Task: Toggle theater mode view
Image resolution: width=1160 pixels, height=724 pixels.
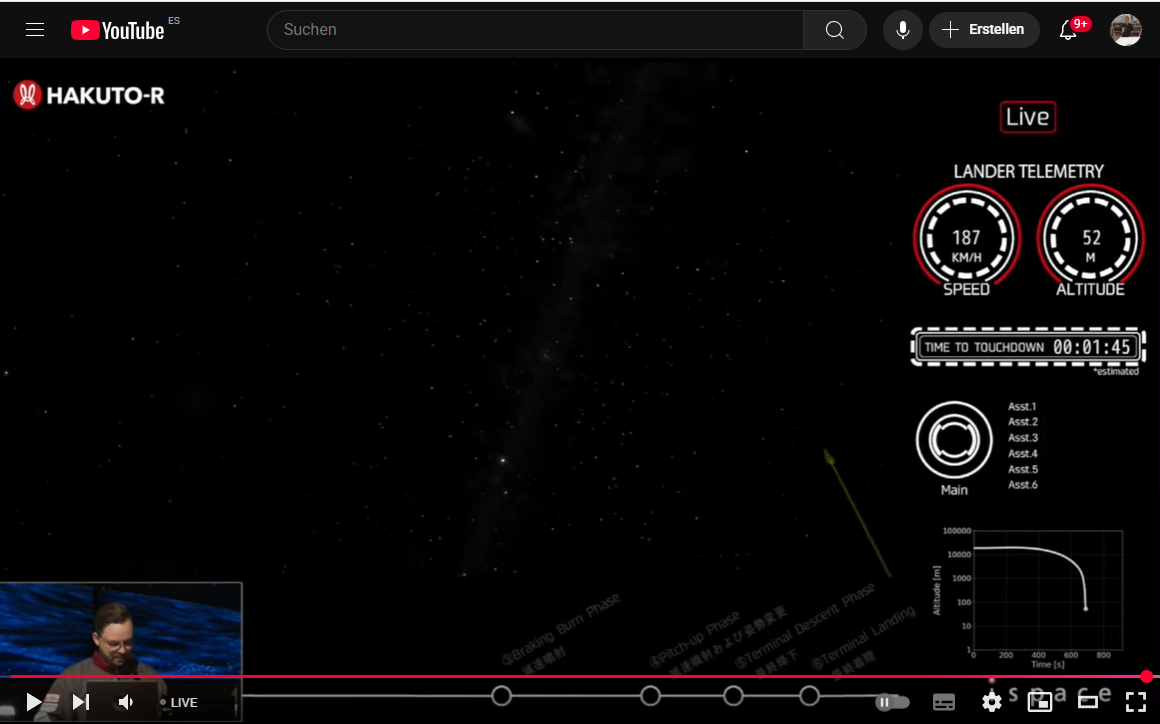Action: (x=1088, y=702)
